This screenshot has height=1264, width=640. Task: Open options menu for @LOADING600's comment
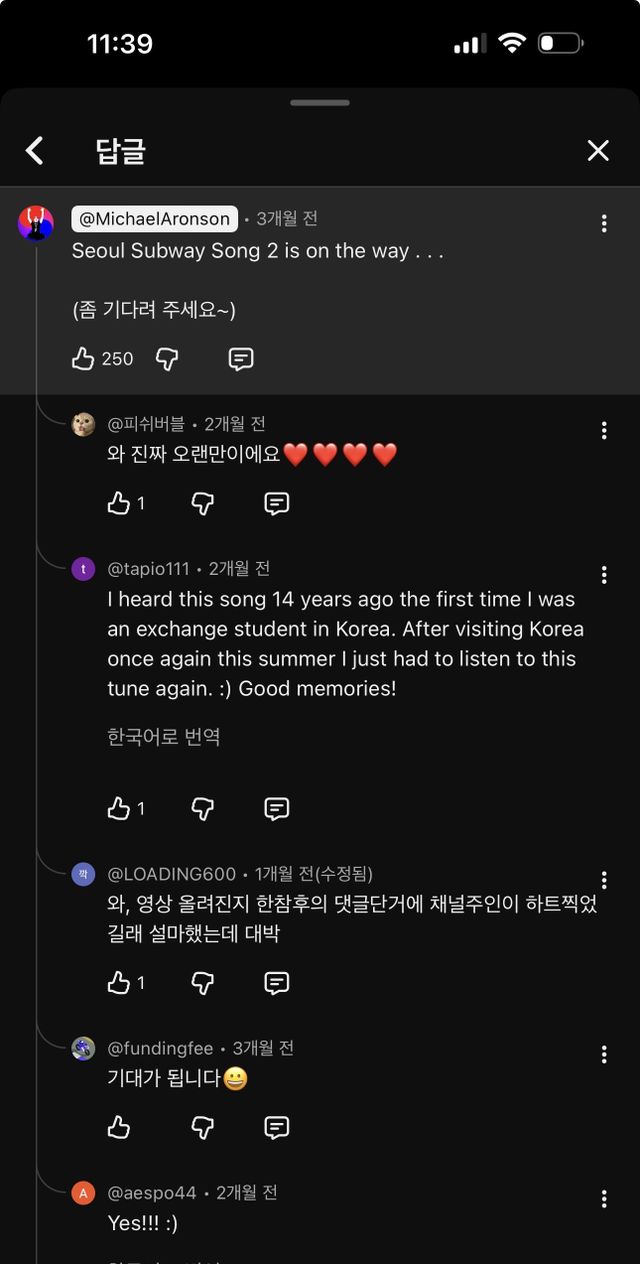[604, 880]
